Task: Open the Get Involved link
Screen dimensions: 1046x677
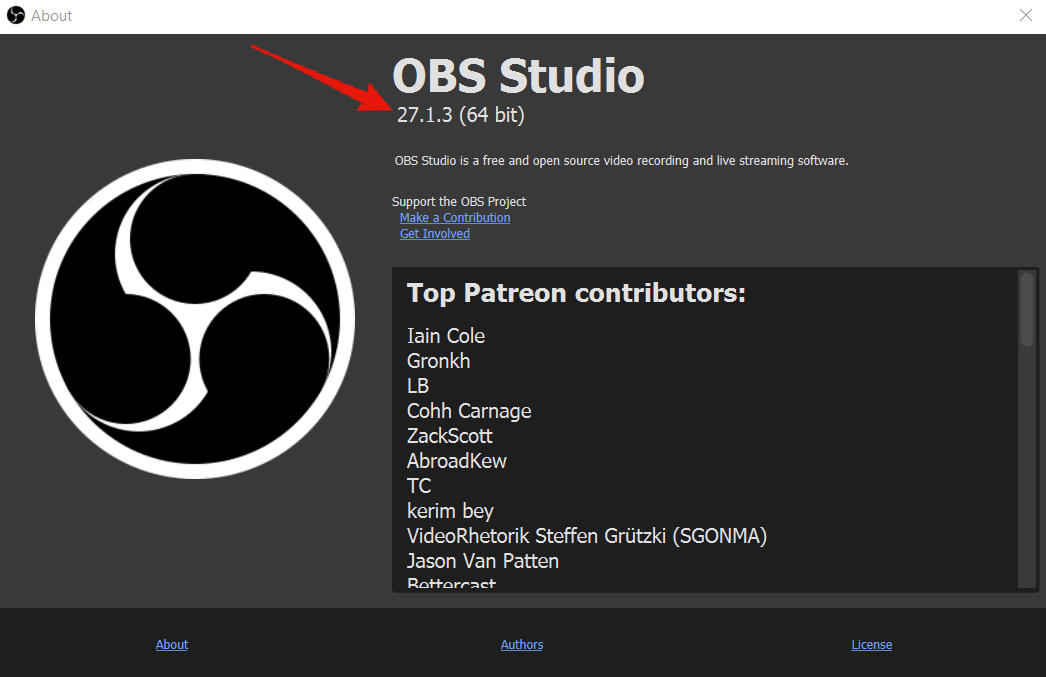Action: [x=435, y=234]
